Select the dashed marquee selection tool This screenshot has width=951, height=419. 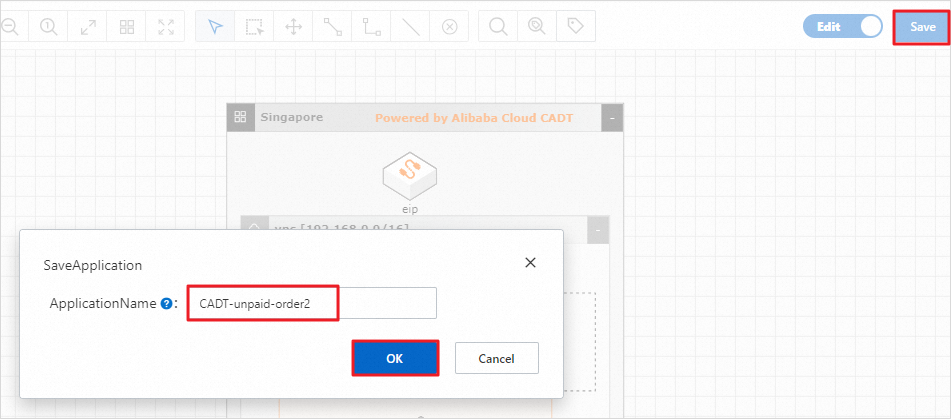pyautogui.click(x=255, y=27)
